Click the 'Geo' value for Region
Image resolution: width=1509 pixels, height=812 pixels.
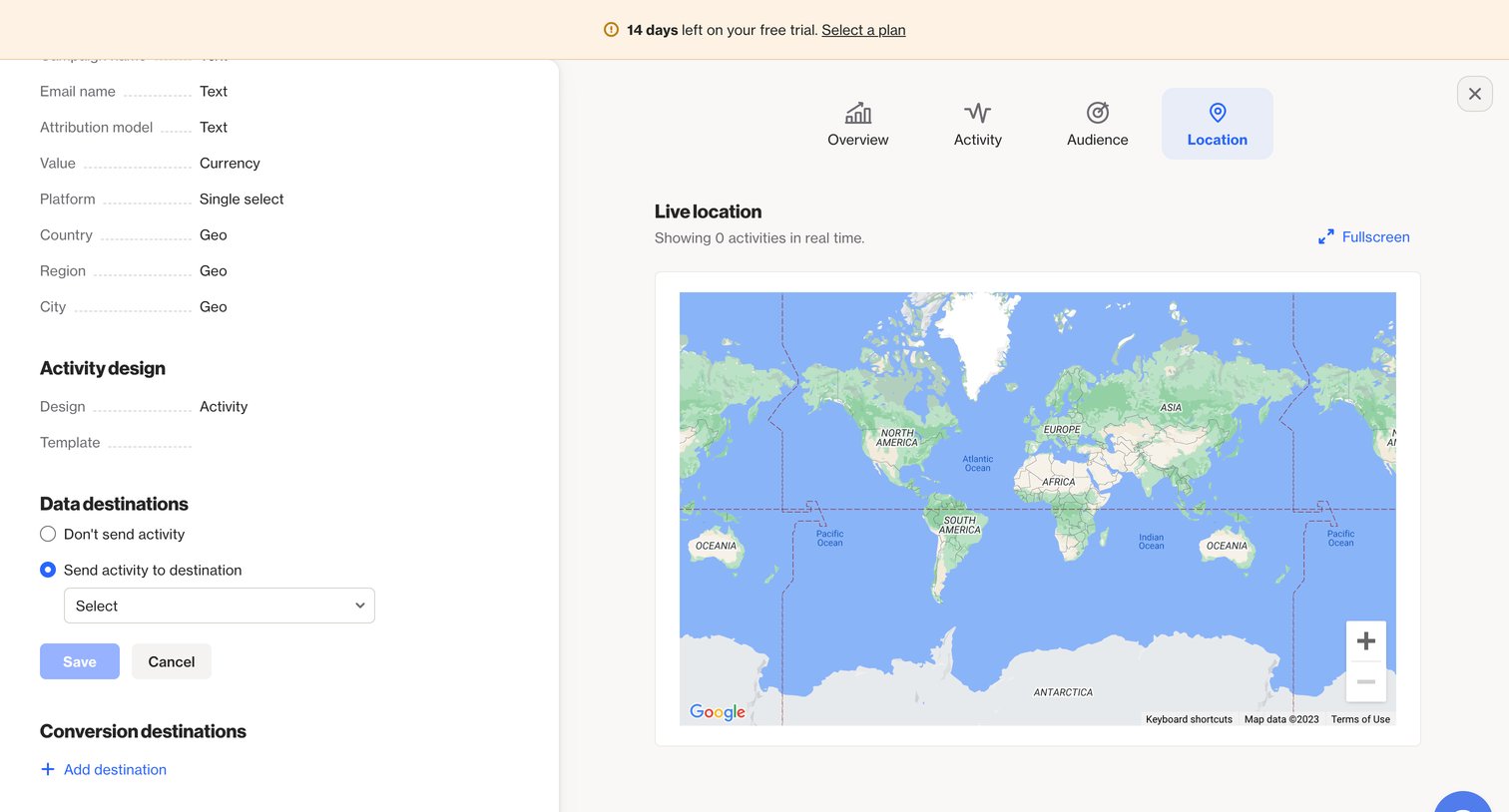pos(214,270)
